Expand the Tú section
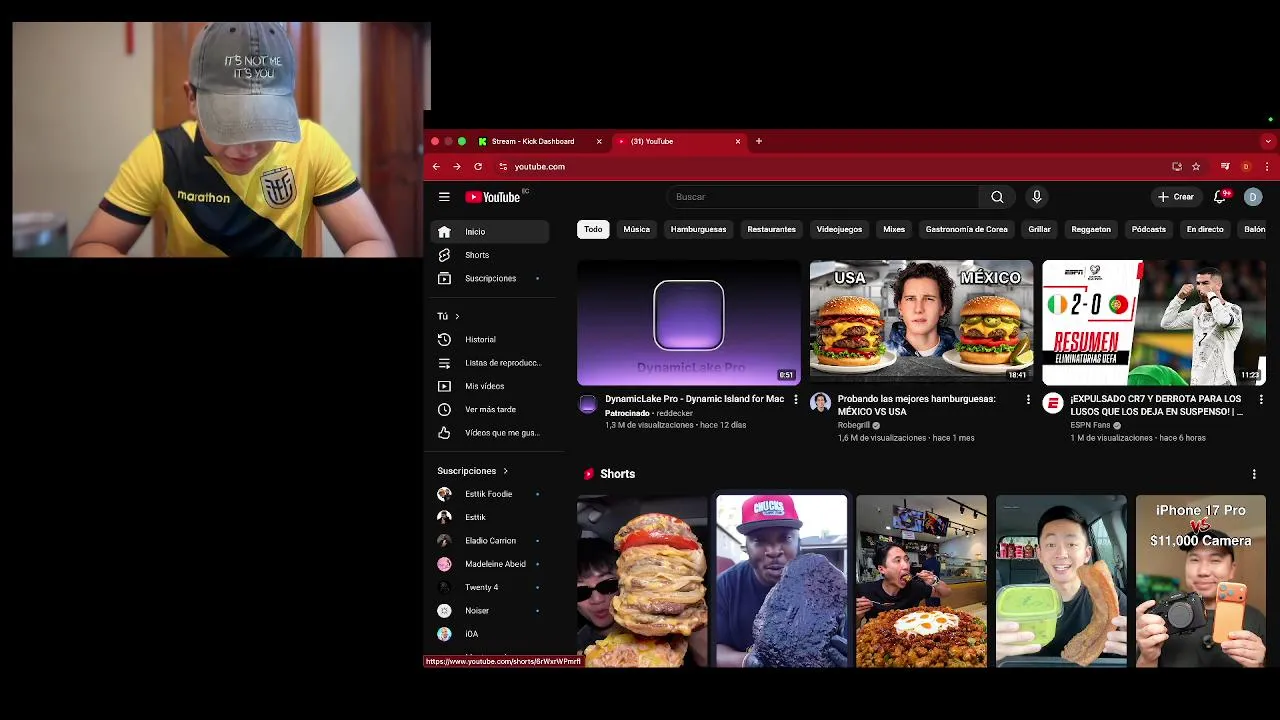 448,316
